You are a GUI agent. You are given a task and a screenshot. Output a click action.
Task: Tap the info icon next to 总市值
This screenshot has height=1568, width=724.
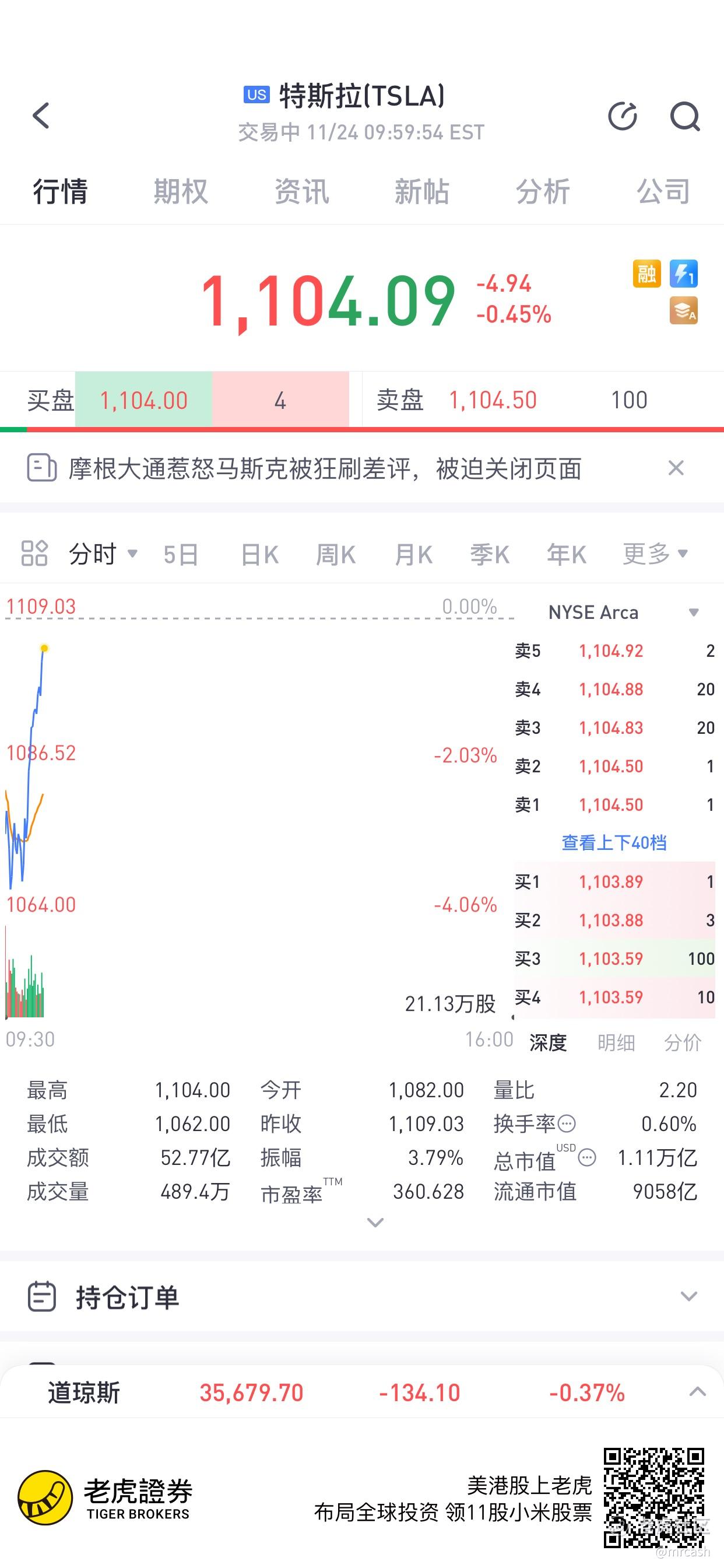587,1157
